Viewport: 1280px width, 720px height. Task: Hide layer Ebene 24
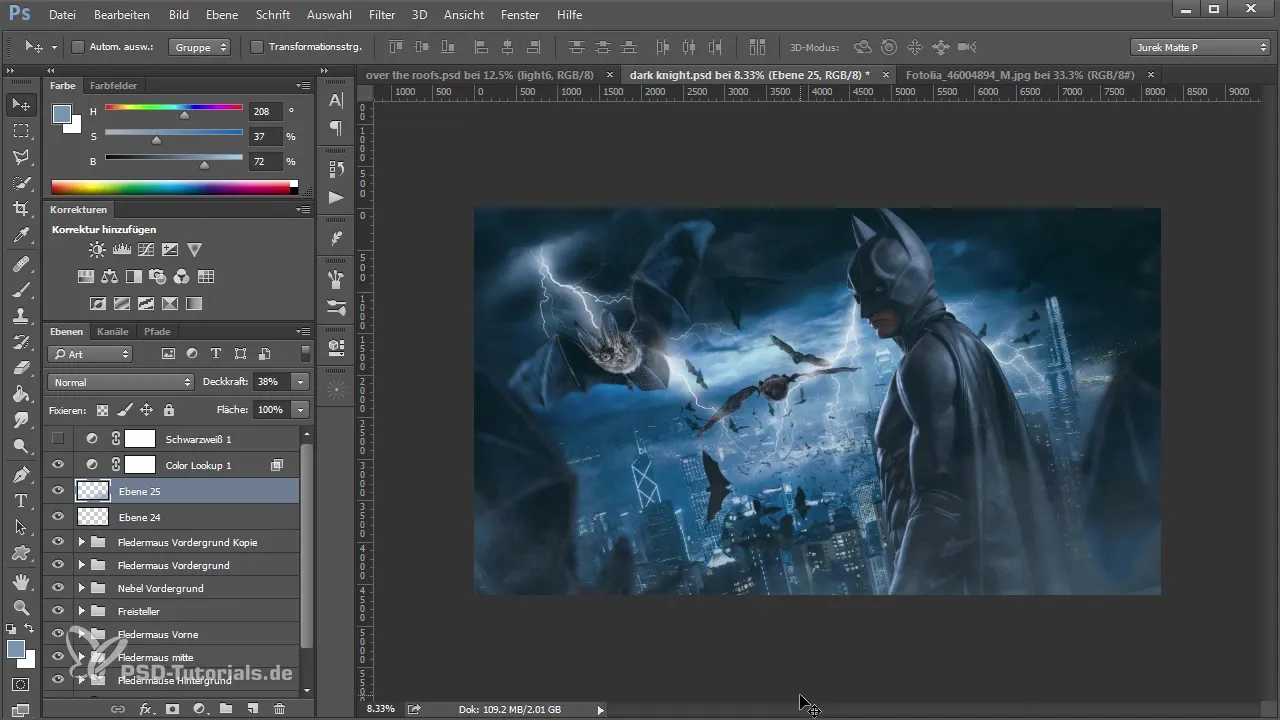click(58, 517)
